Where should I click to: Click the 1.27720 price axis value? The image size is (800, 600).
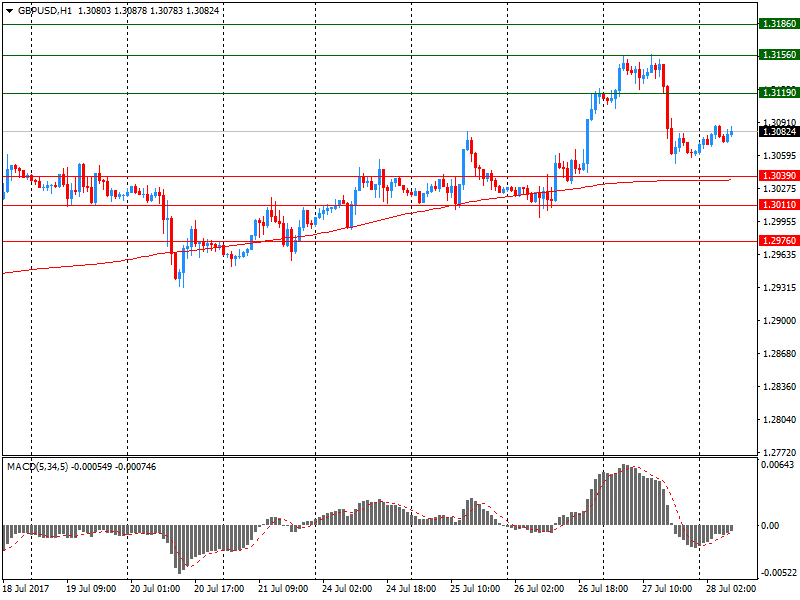click(780, 452)
